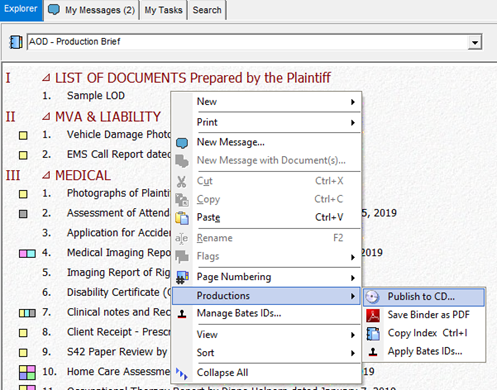Open the Flags submenu arrow

click(x=353, y=257)
